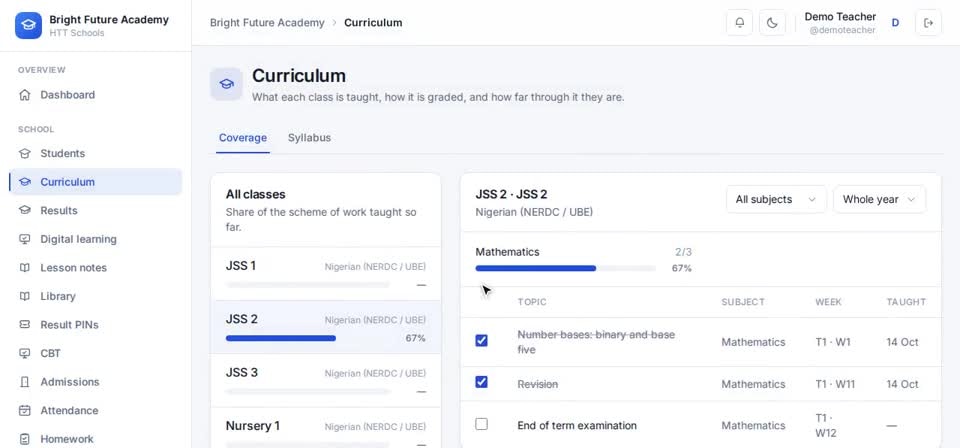Check End of term examination checkbox
This screenshot has height=448, width=960.
(482, 424)
